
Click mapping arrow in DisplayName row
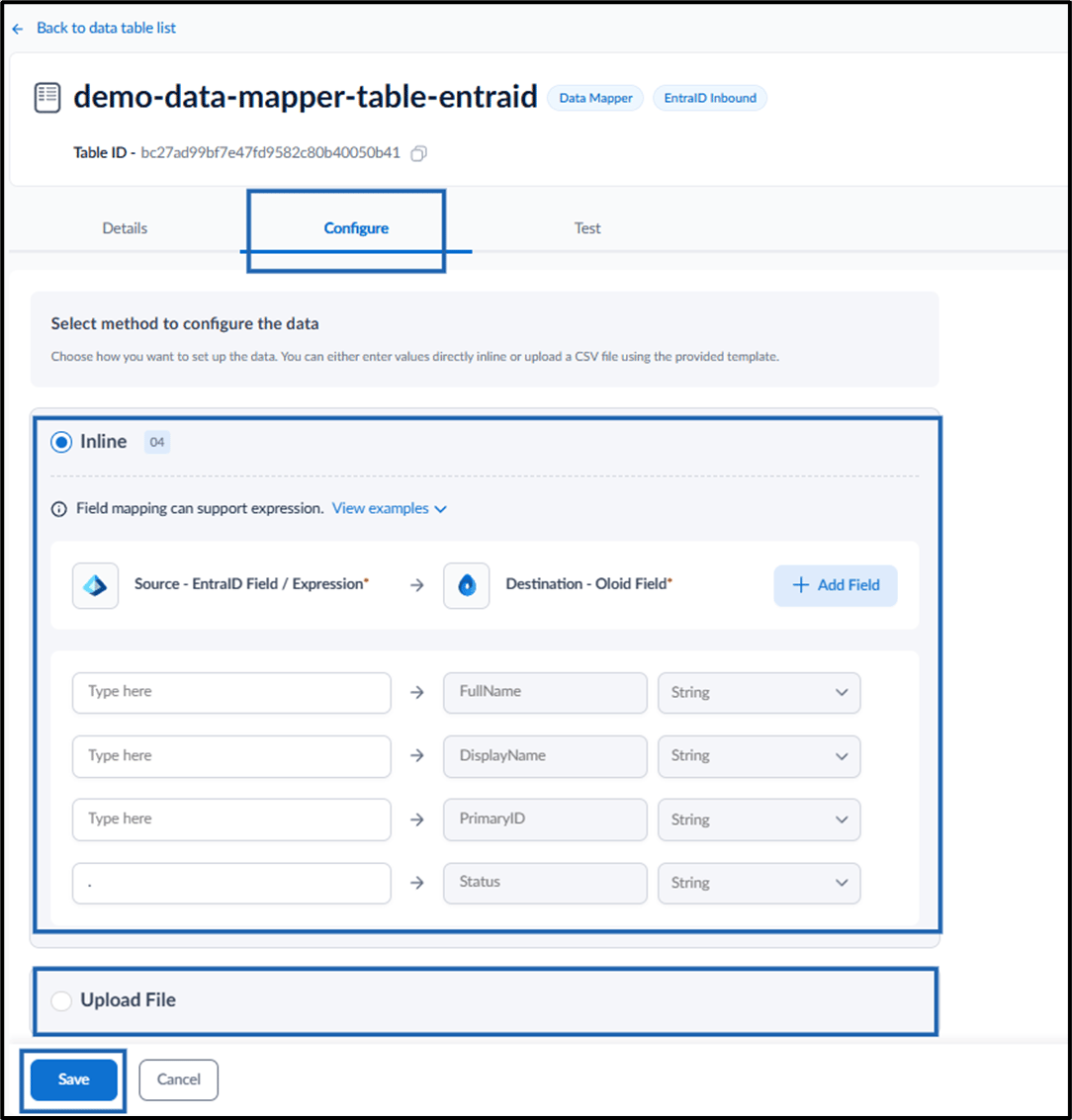click(x=417, y=755)
